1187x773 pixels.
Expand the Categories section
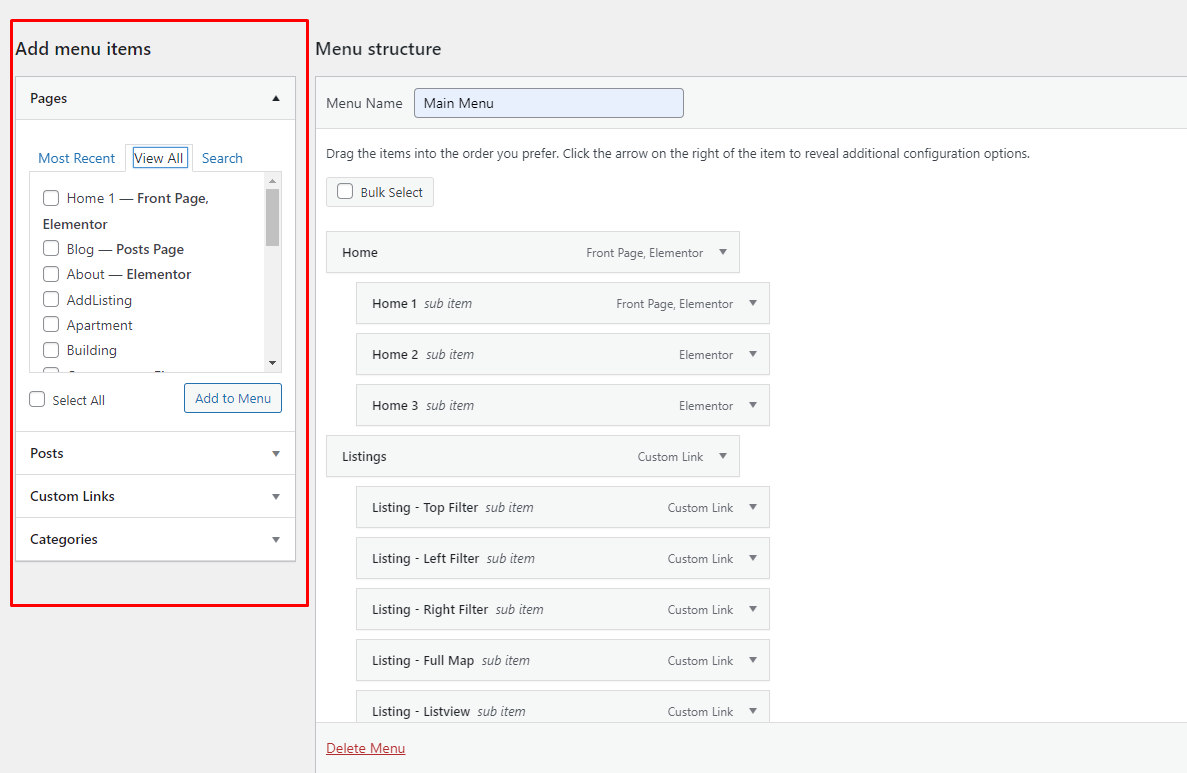276,539
